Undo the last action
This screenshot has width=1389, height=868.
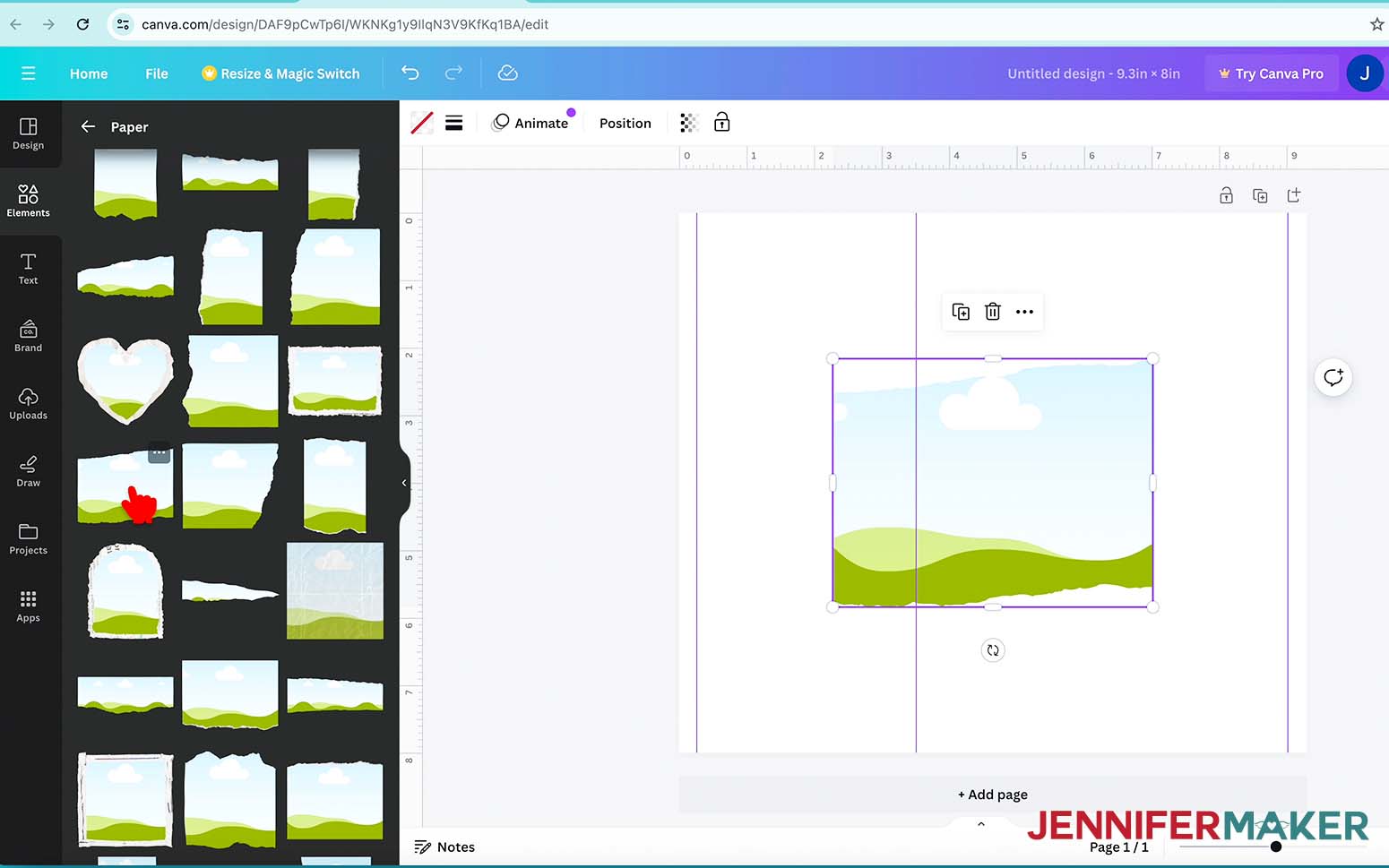[x=410, y=73]
